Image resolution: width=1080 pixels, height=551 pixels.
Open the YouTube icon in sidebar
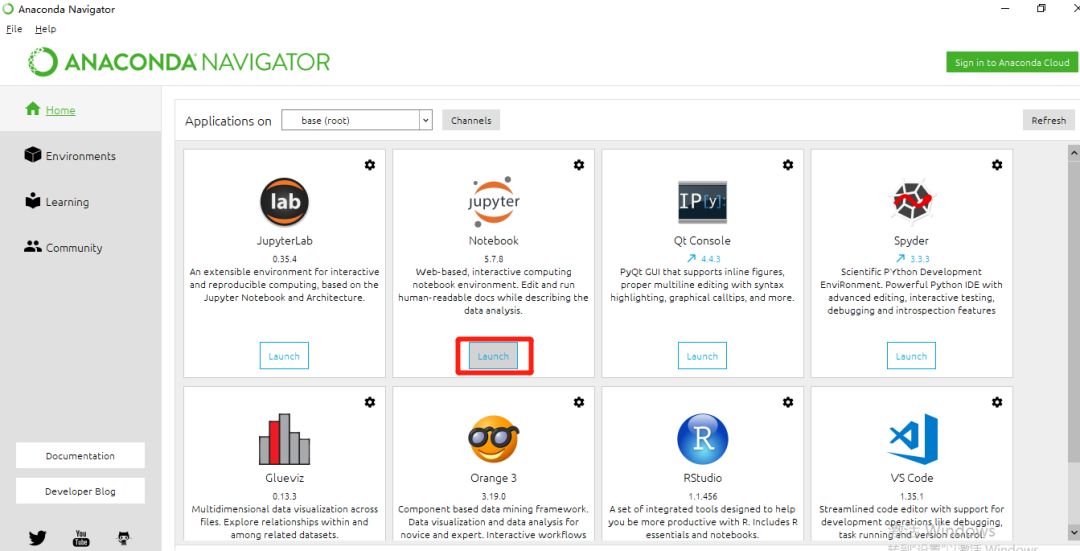pyautogui.click(x=81, y=538)
